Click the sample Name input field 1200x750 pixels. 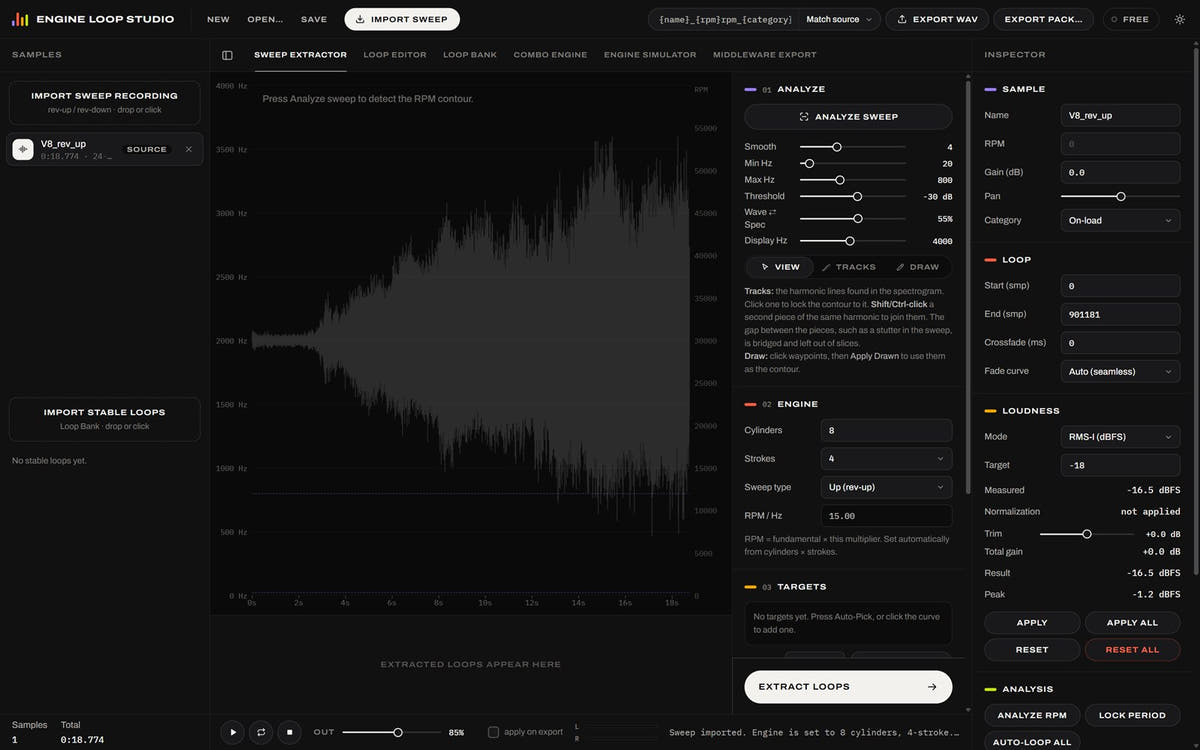pos(1120,115)
